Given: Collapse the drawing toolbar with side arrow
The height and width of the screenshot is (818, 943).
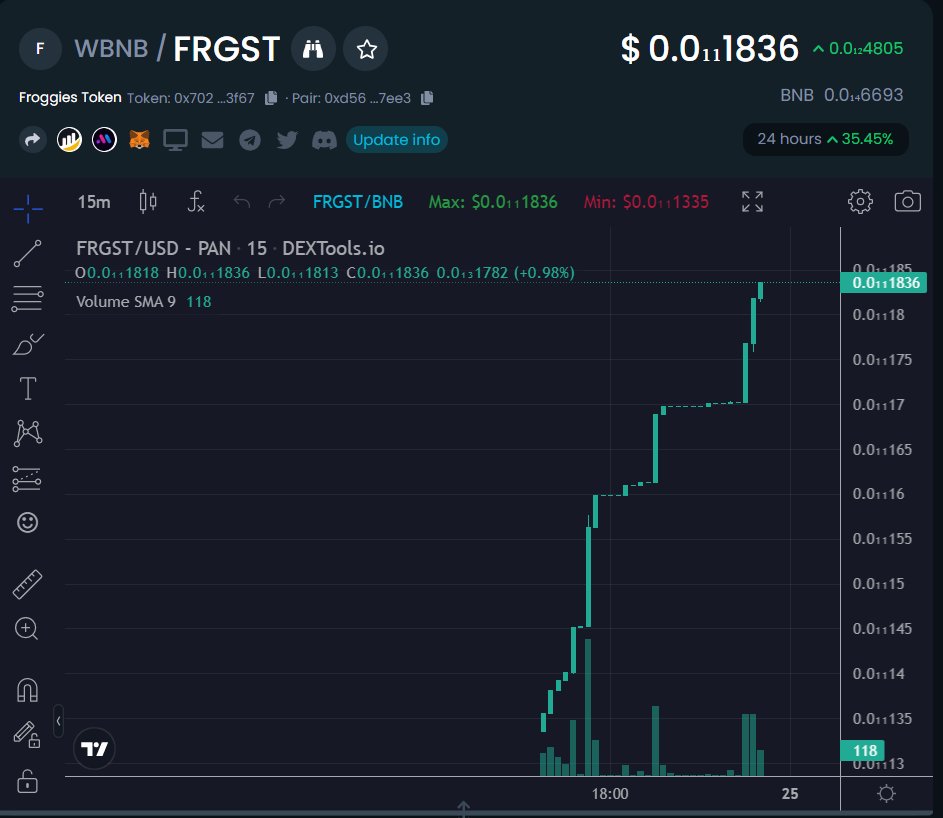Looking at the screenshot, I should 58,721.
